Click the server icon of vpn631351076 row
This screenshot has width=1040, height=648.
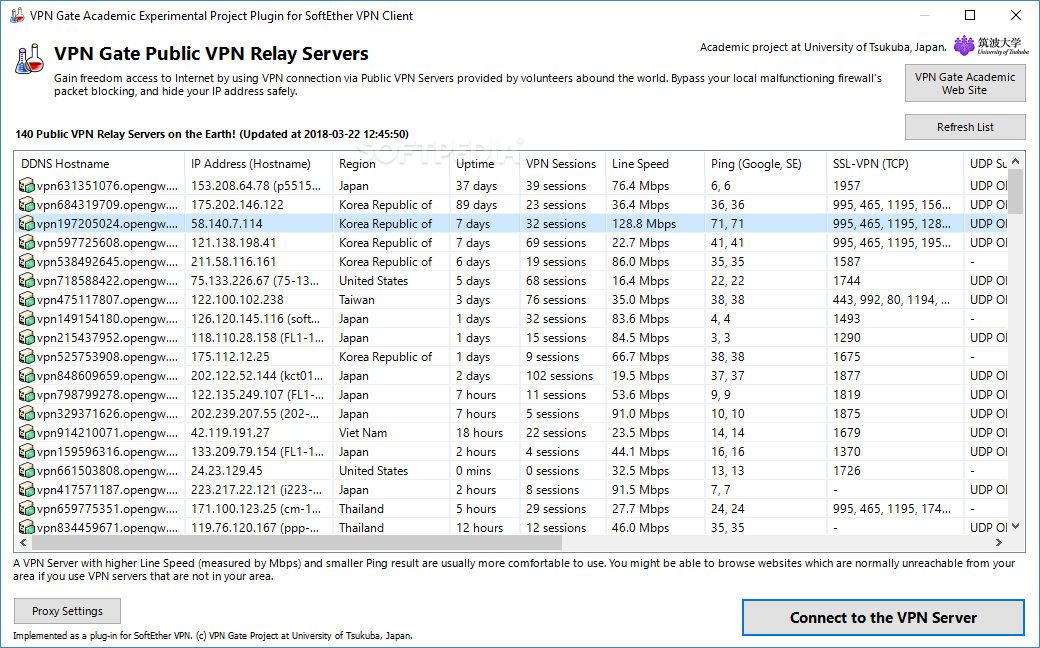27,186
